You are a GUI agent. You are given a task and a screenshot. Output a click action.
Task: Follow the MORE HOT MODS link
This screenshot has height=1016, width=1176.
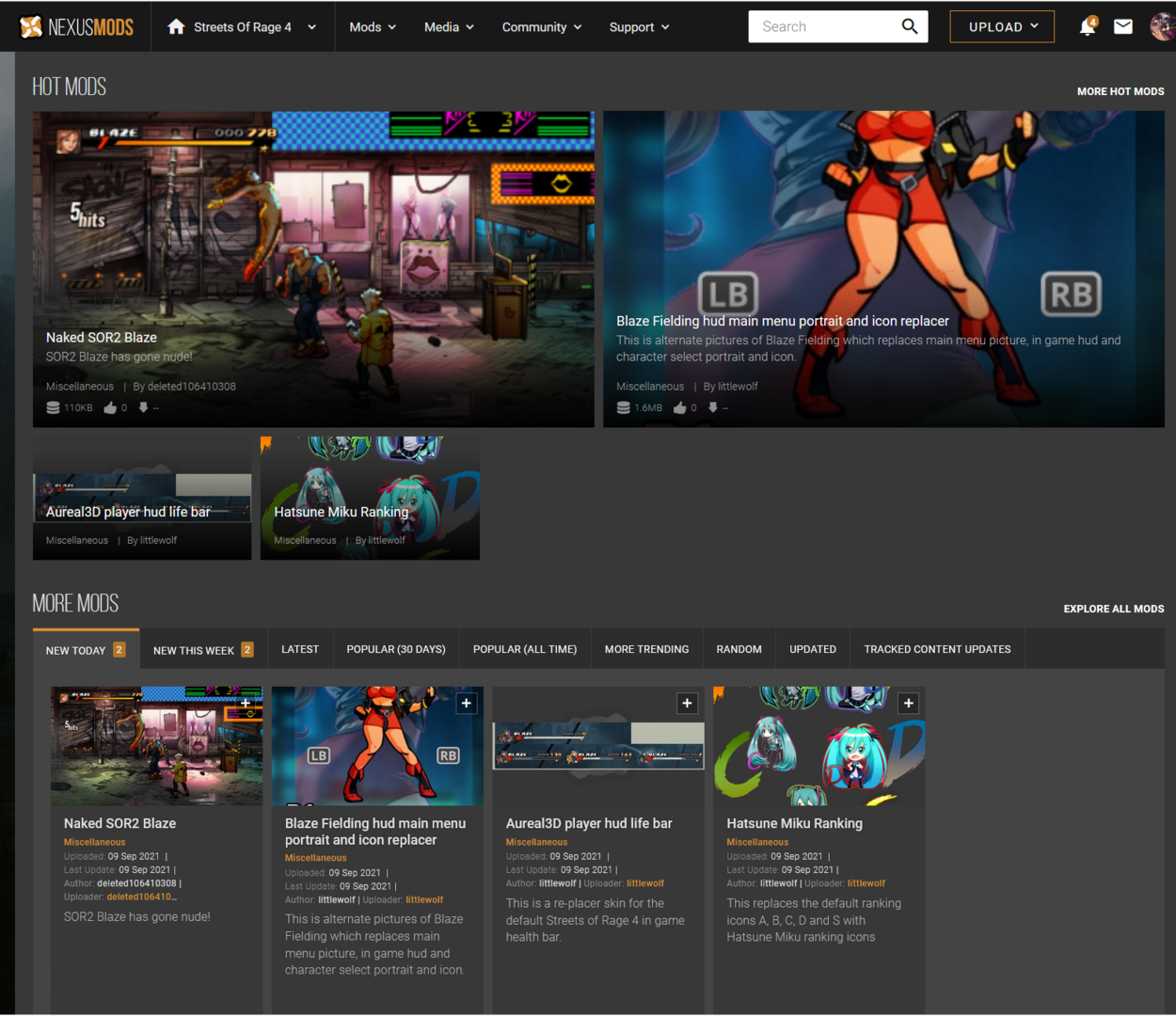[x=1120, y=91]
